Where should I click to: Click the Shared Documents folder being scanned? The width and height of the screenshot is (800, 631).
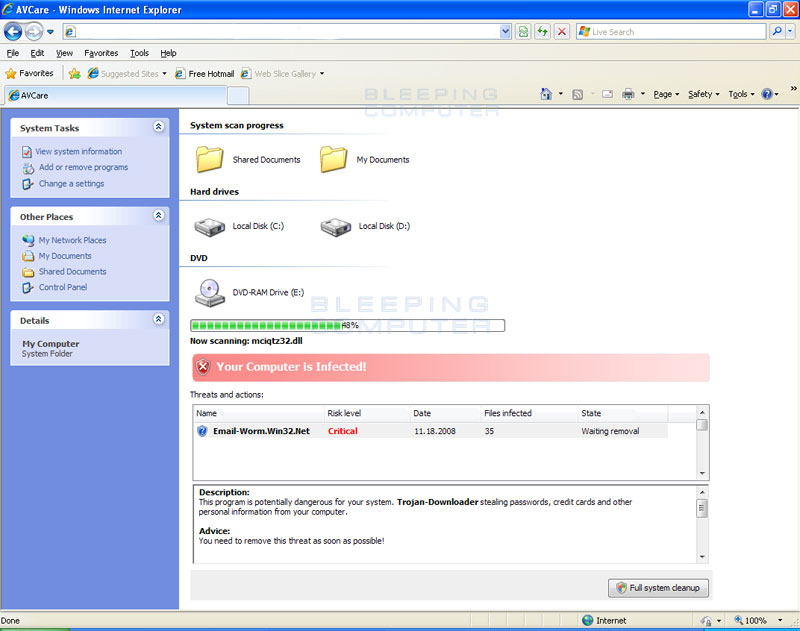pyautogui.click(x=210, y=157)
